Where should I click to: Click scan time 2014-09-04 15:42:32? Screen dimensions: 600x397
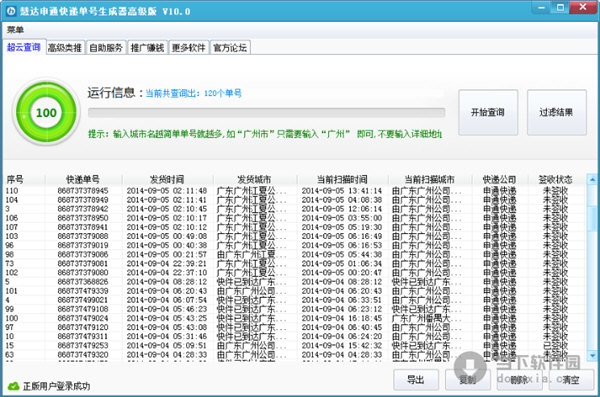click(342, 345)
